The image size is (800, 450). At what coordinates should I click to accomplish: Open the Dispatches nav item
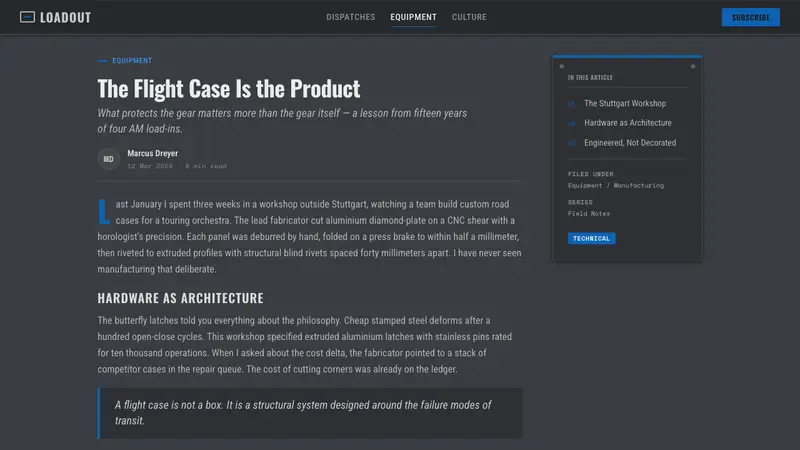pos(351,17)
